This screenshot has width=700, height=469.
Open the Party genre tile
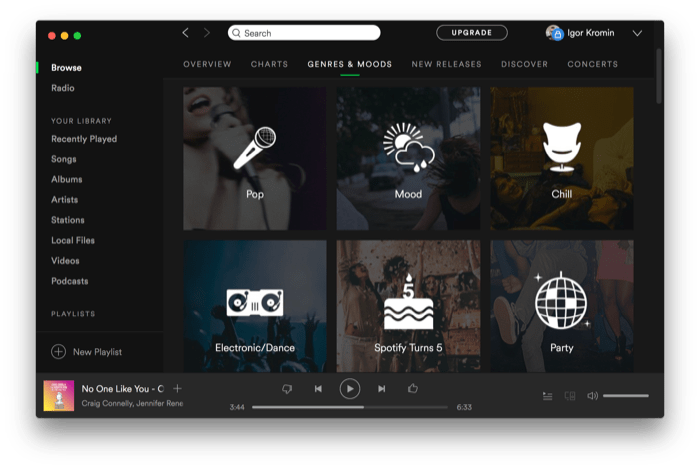562,306
